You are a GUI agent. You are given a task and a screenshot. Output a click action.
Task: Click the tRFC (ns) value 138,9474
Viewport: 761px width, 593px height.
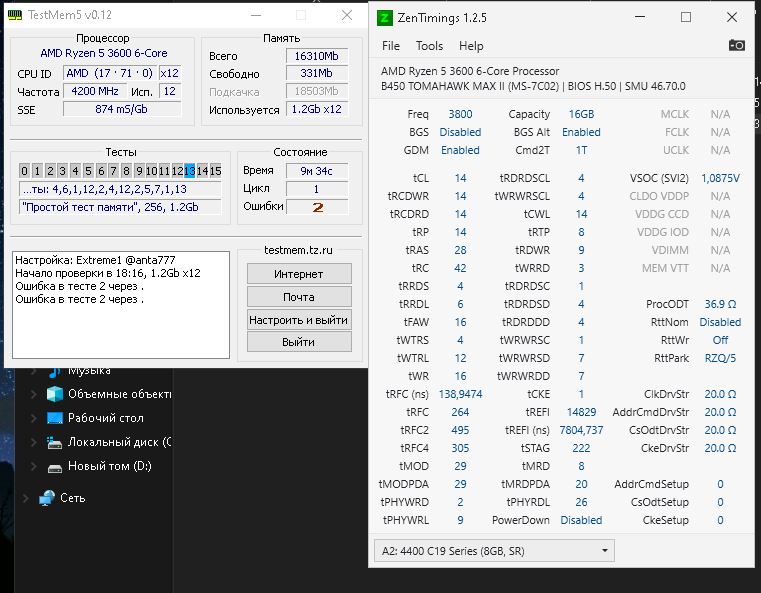[x=460, y=394]
